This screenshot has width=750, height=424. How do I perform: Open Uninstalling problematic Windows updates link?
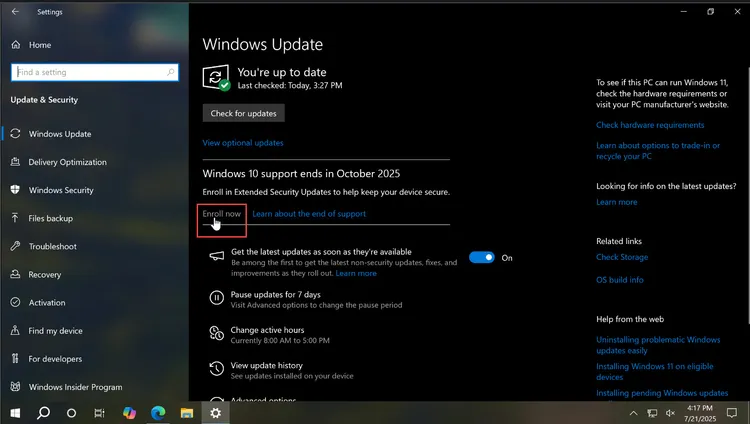coord(658,345)
